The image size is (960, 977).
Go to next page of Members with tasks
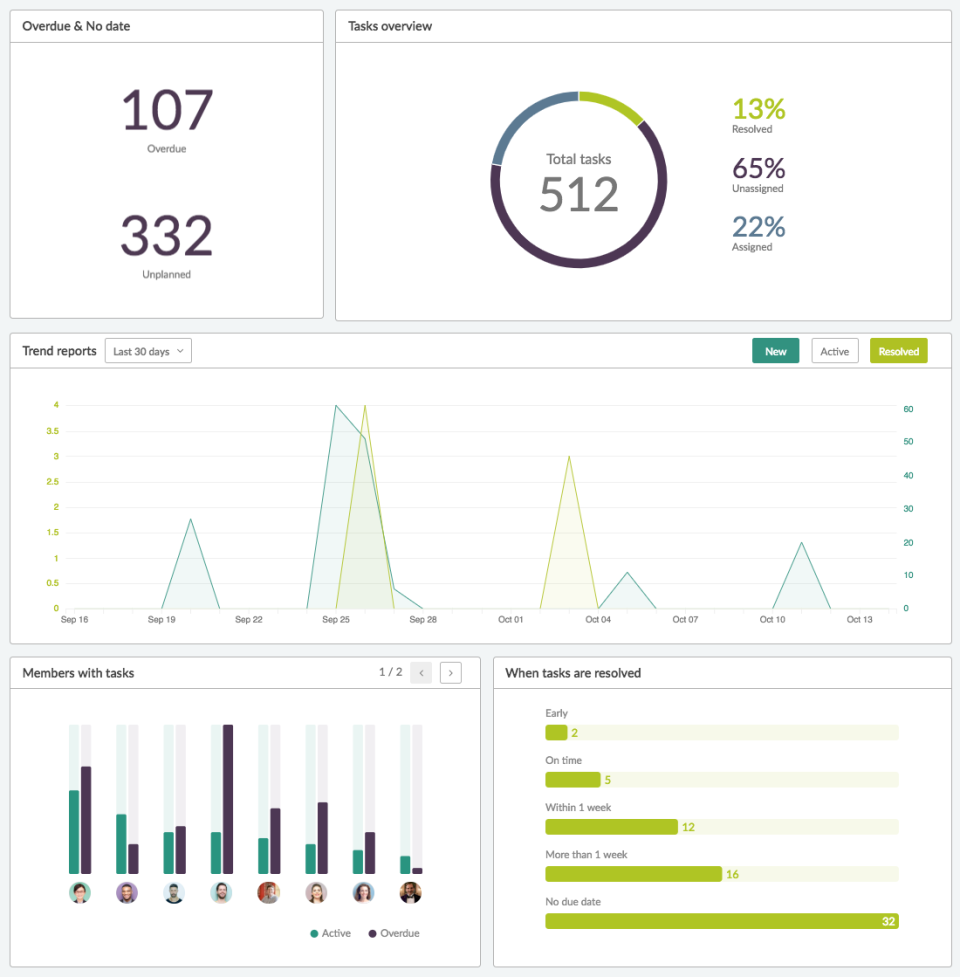pyautogui.click(x=450, y=672)
